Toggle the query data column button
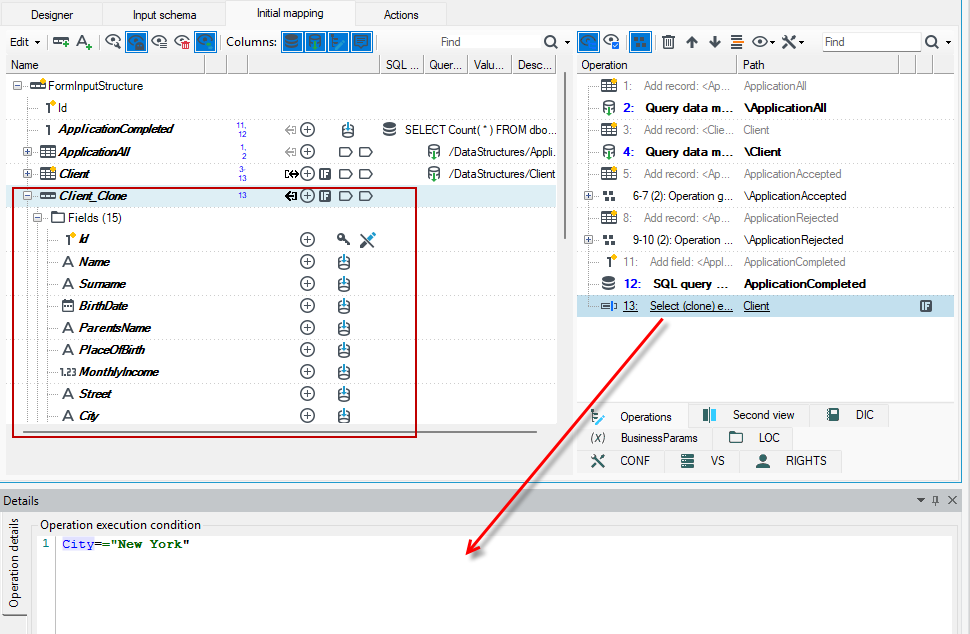Screen dimensions: 970x634 click(x=315, y=41)
